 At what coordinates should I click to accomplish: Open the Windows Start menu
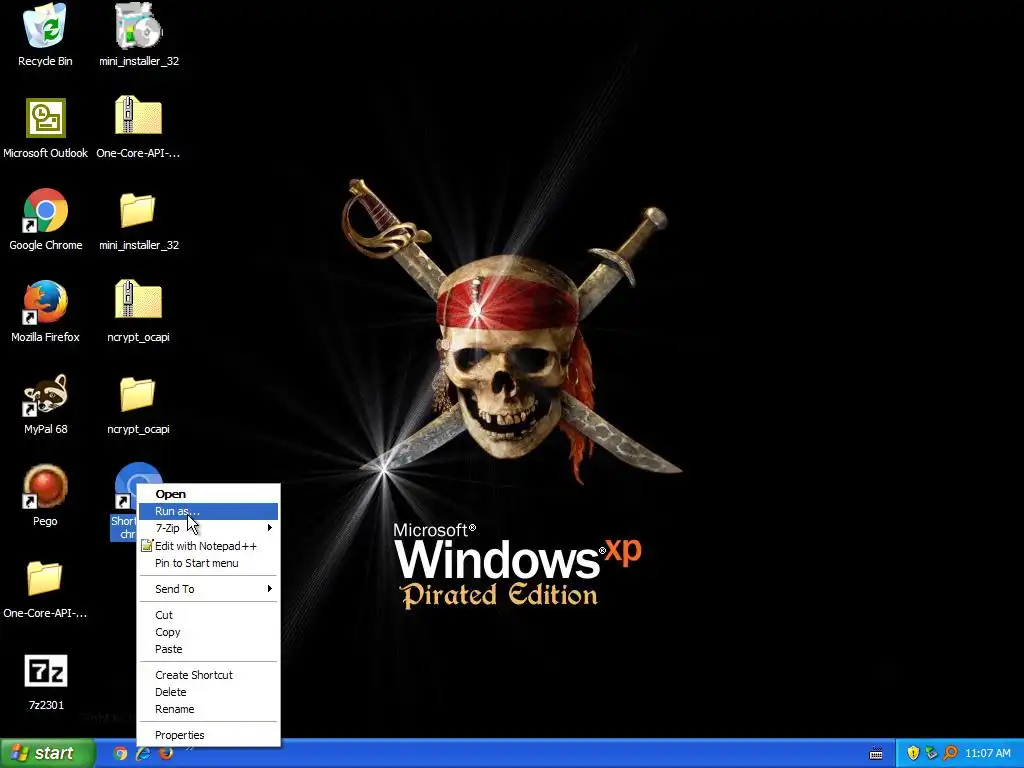pyautogui.click(x=47, y=753)
